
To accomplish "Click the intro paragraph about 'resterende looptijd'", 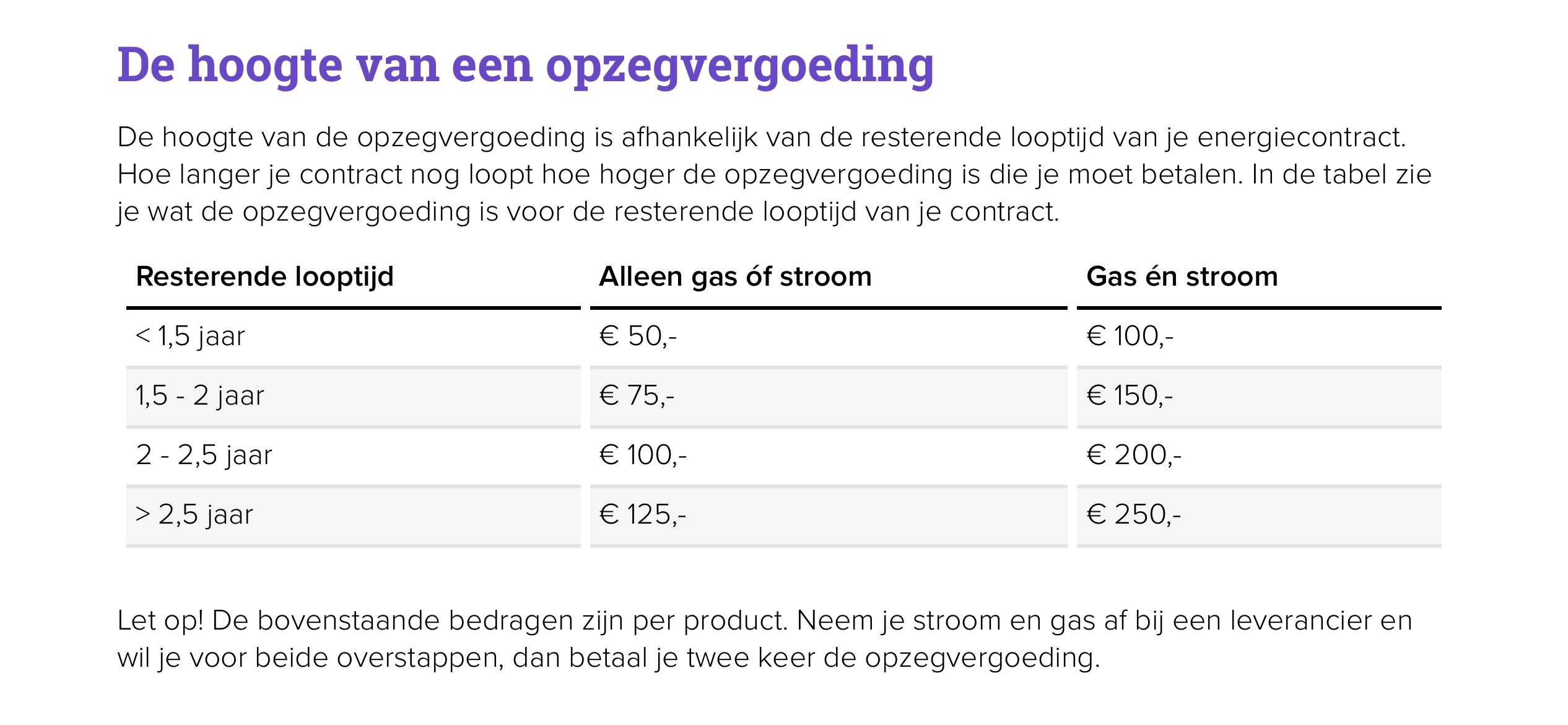I will pyautogui.click(x=774, y=175).
